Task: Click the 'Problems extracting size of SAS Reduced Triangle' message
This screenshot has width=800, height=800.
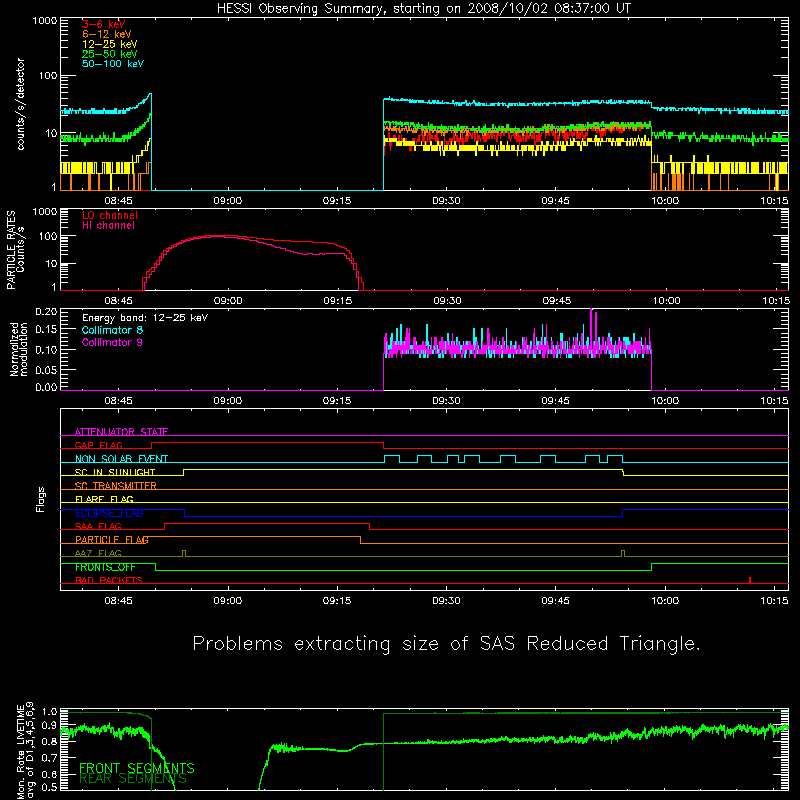Action: 446,643
